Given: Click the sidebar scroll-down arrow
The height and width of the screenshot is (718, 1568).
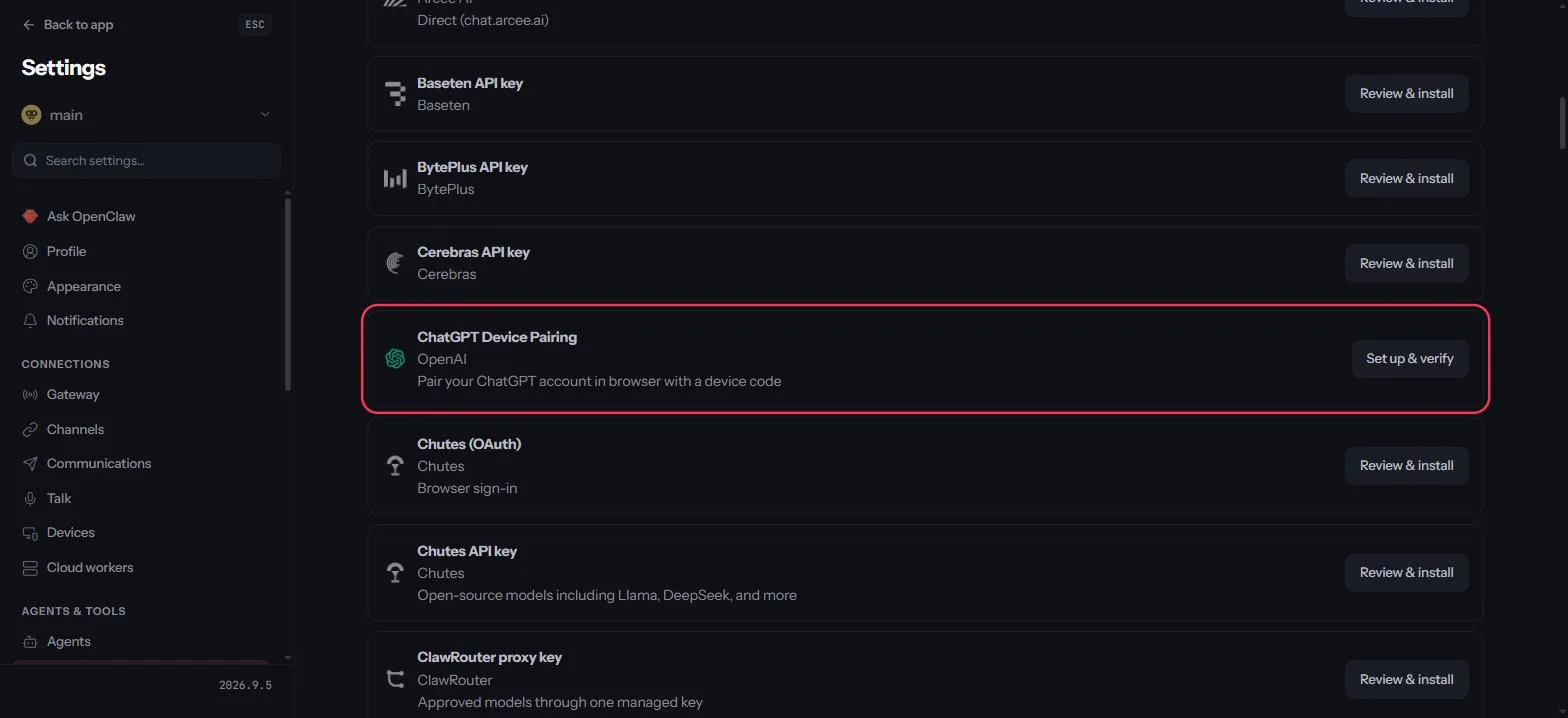Looking at the screenshot, I should tap(288, 658).
